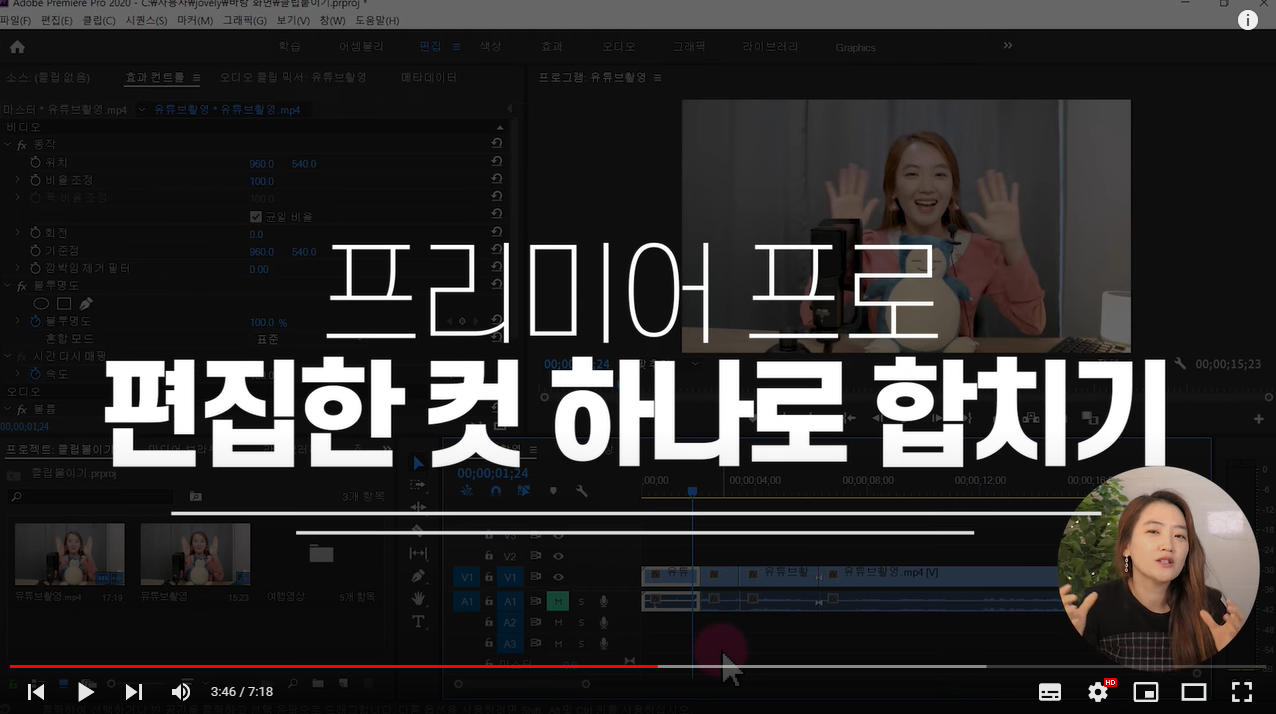Select the Track Select Forward tool
The height and width of the screenshot is (714, 1276).
pos(418,485)
